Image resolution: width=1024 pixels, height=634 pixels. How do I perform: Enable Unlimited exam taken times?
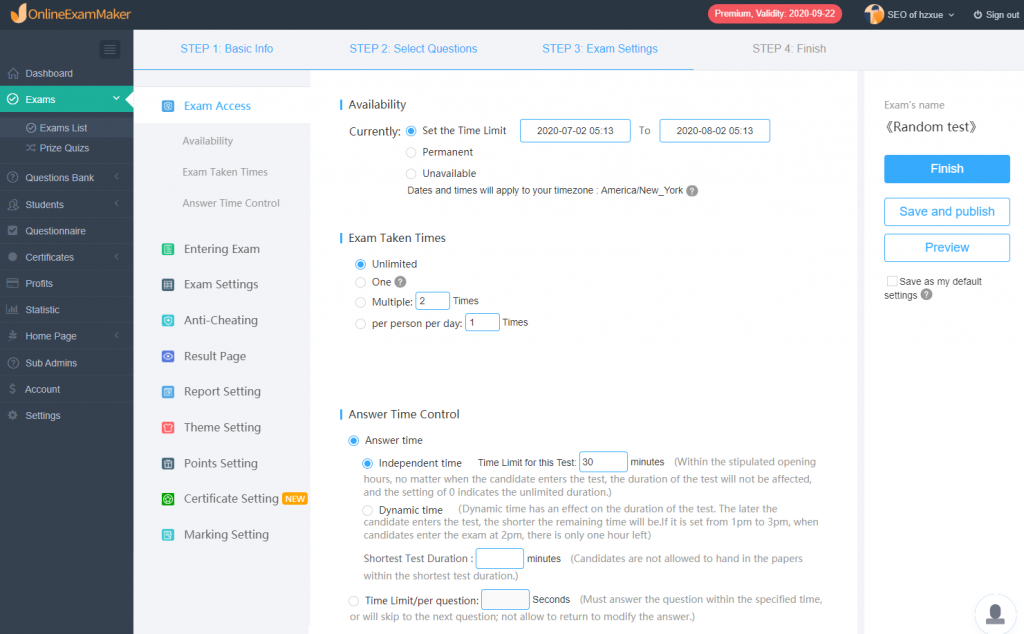[x=360, y=263]
